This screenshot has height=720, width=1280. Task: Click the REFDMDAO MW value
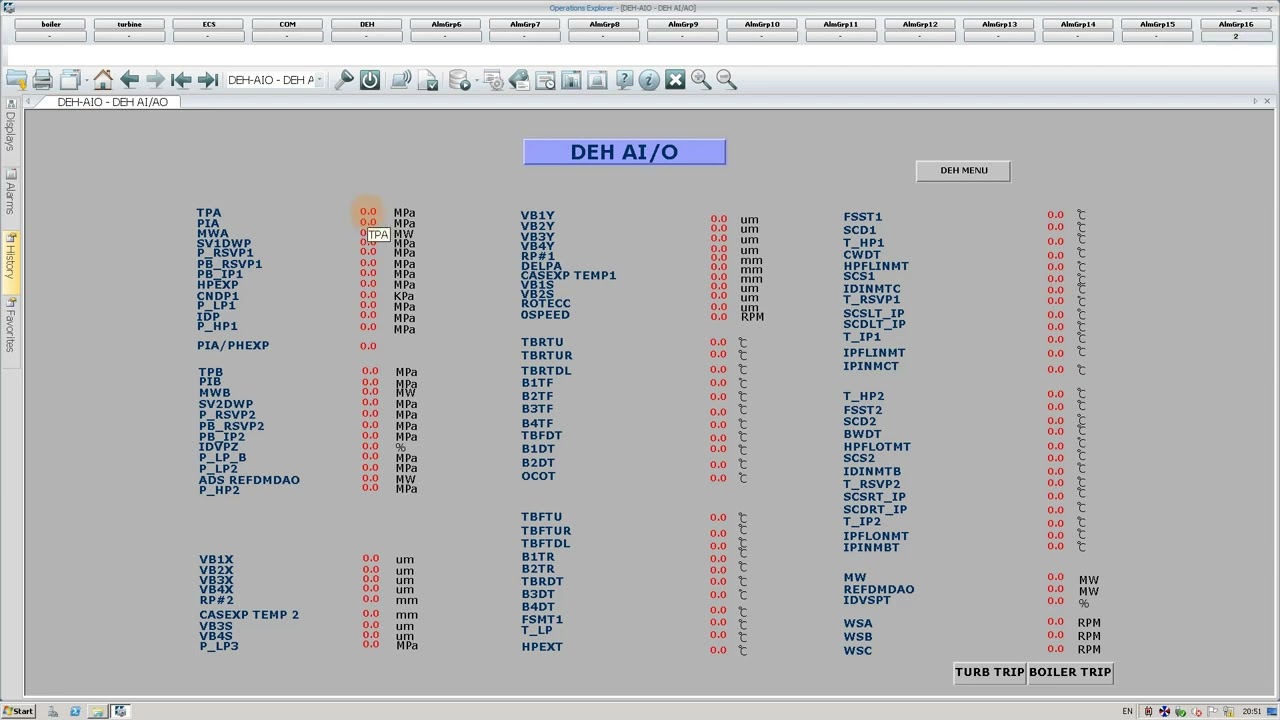point(1055,589)
